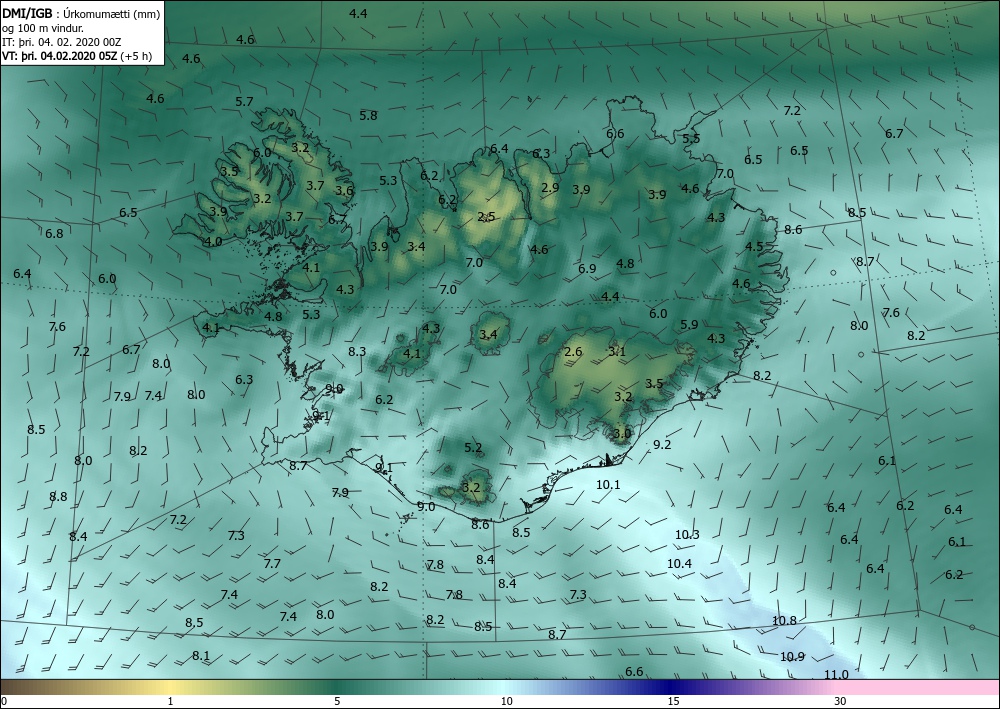Click the legend line 'og 100 m vindur.'
The height and width of the screenshot is (709, 1000).
[x=43, y=28]
